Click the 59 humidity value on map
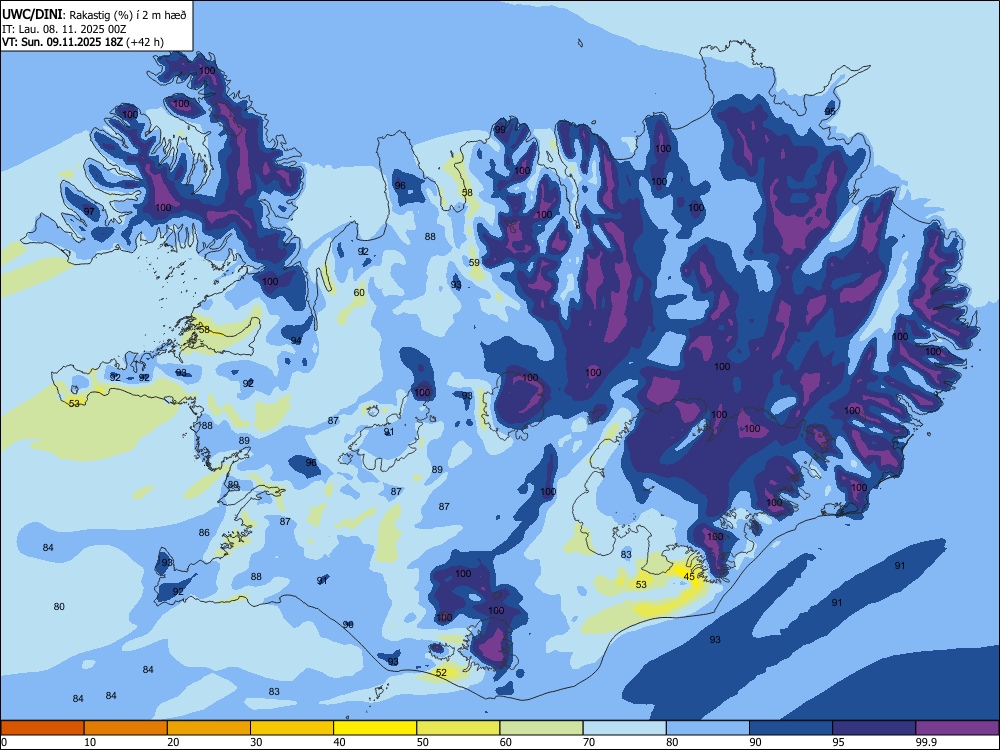The width and height of the screenshot is (1000, 750). (x=474, y=262)
